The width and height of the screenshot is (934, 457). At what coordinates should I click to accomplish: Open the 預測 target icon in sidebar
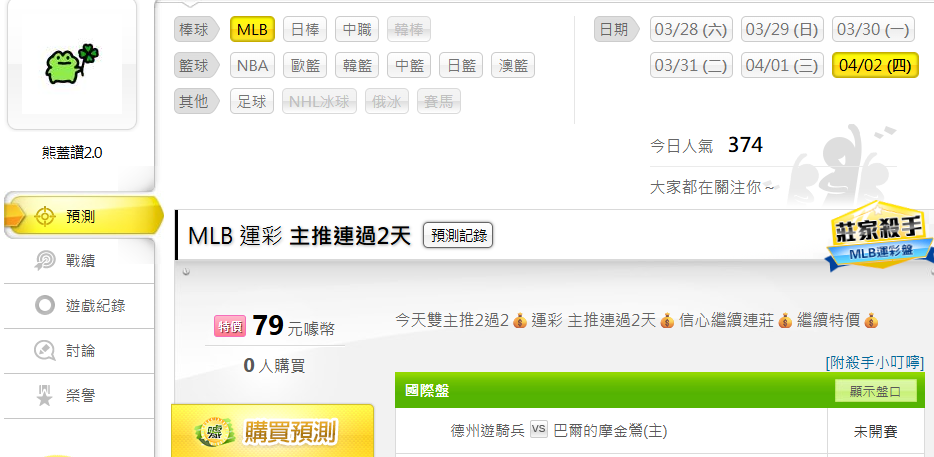[x=45, y=217]
